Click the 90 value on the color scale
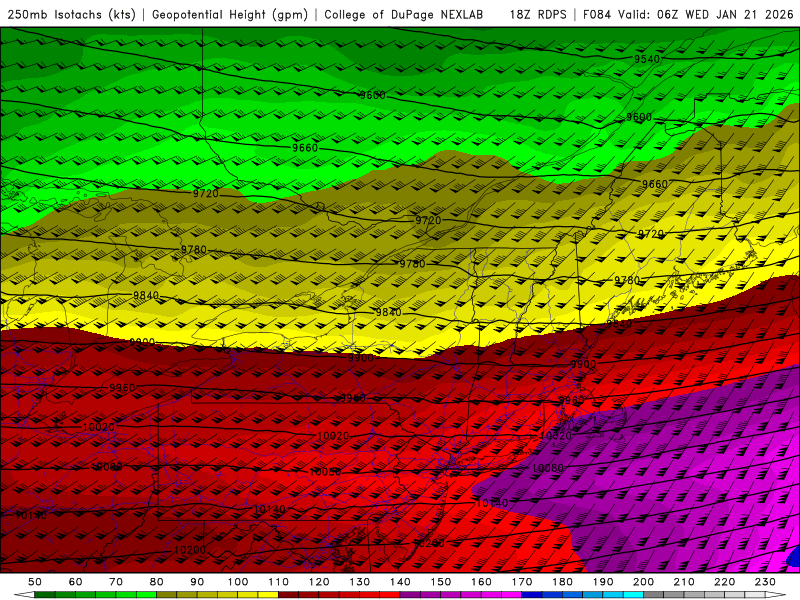This screenshot has width=800, height=600. pos(197,582)
